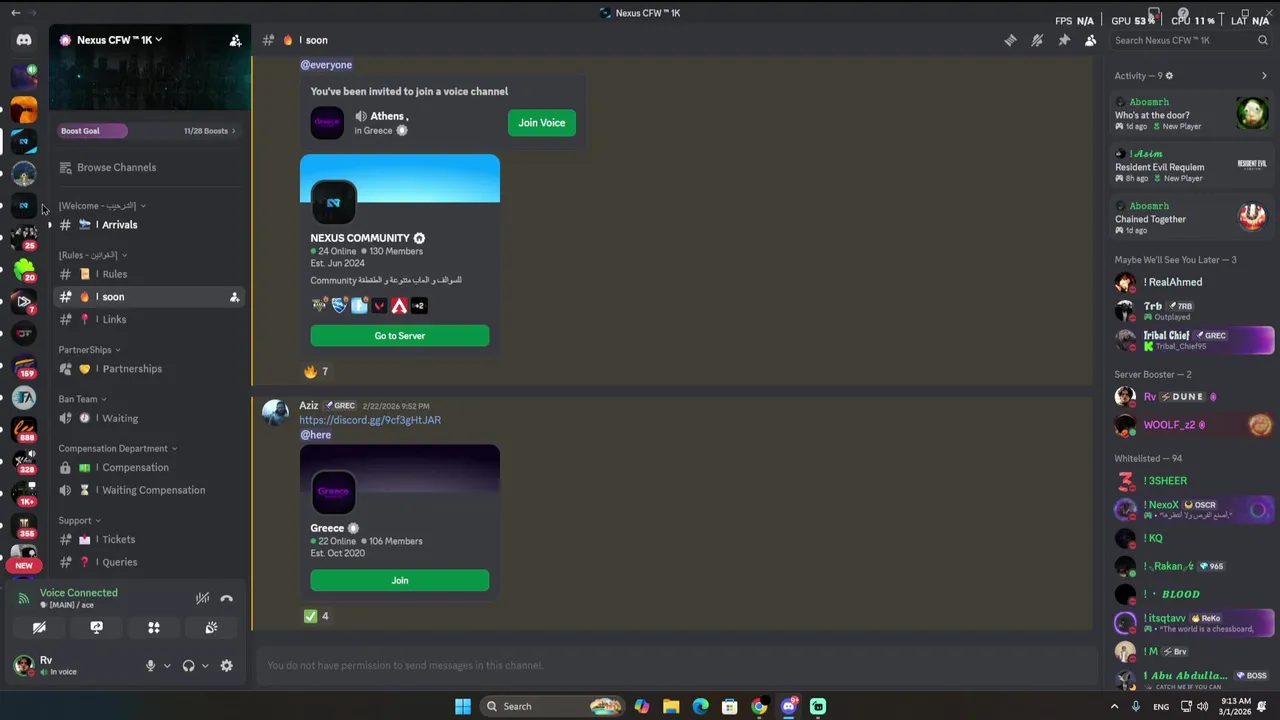Click the Rv user avatar in user panel
The height and width of the screenshot is (720, 1280).
click(x=24, y=665)
